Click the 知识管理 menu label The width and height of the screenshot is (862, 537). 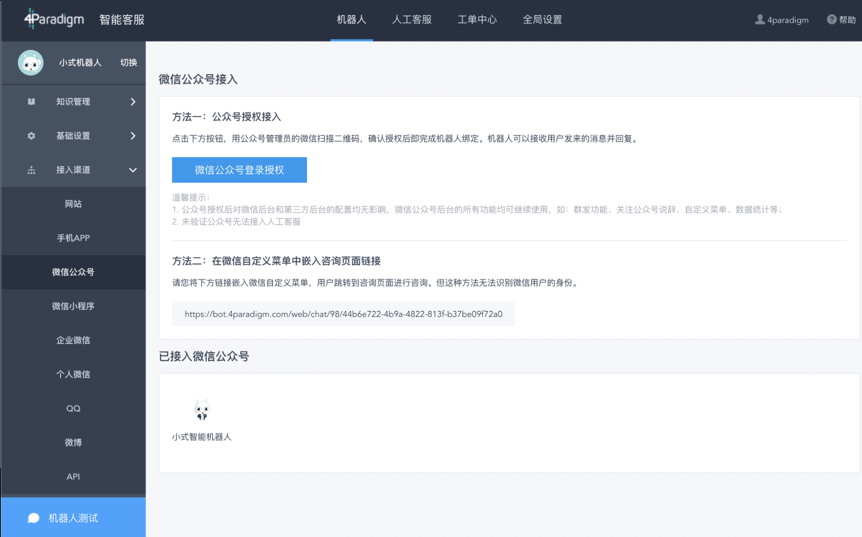point(73,102)
